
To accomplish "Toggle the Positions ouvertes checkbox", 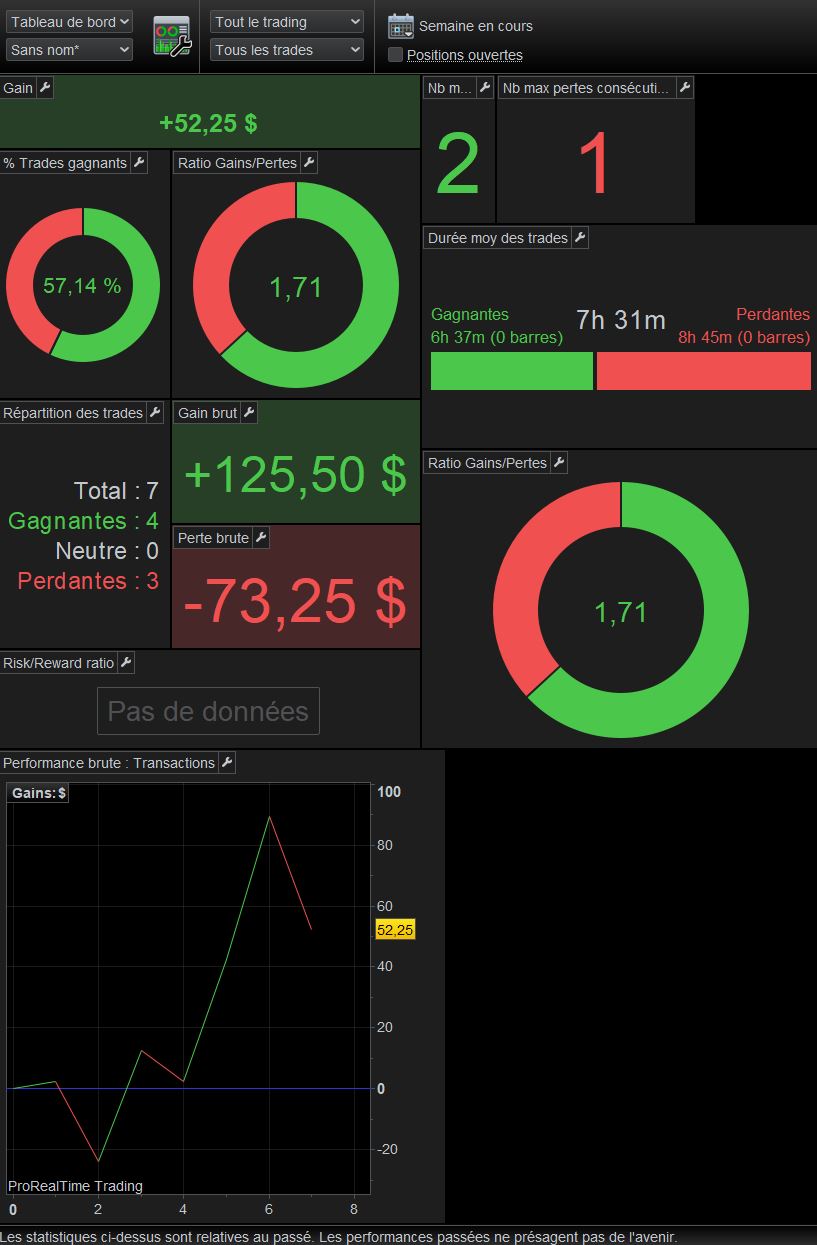I will (x=396, y=55).
